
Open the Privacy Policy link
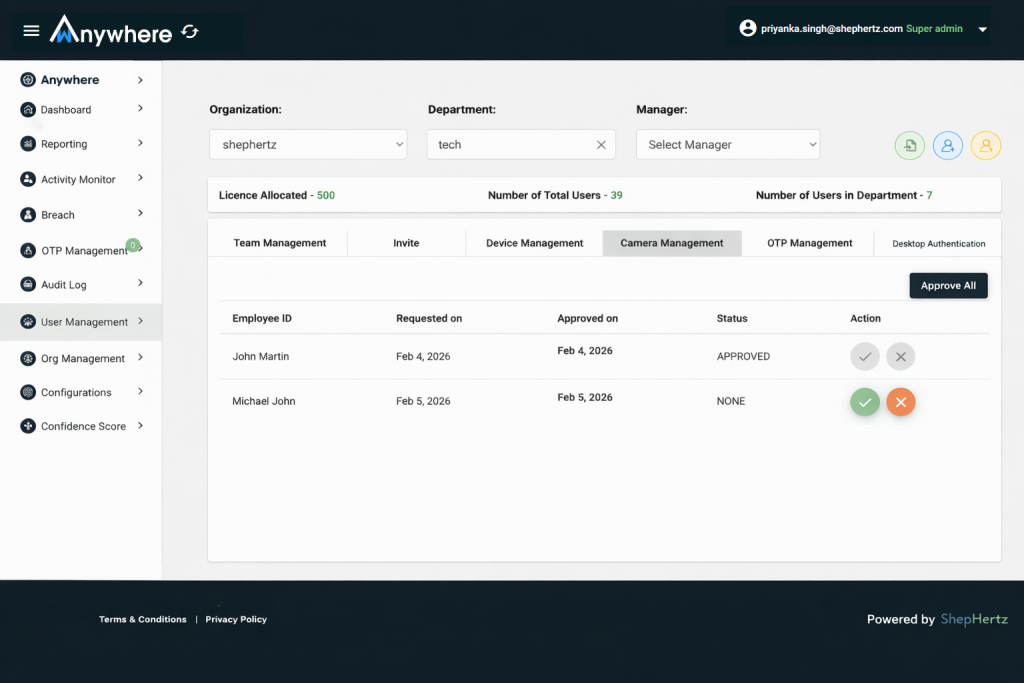pyautogui.click(x=236, y=620)
